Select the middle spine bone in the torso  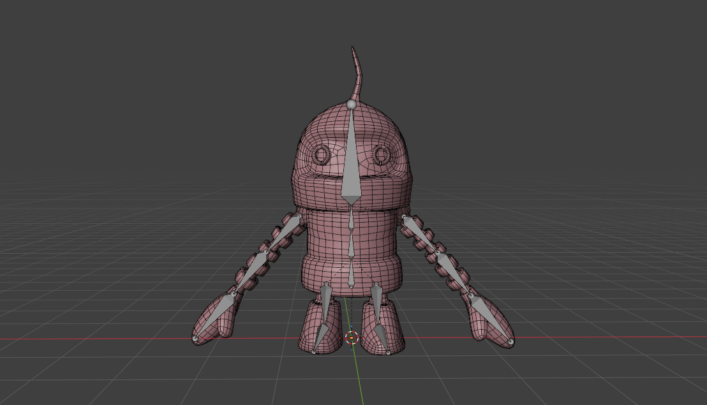coord(351,247)
